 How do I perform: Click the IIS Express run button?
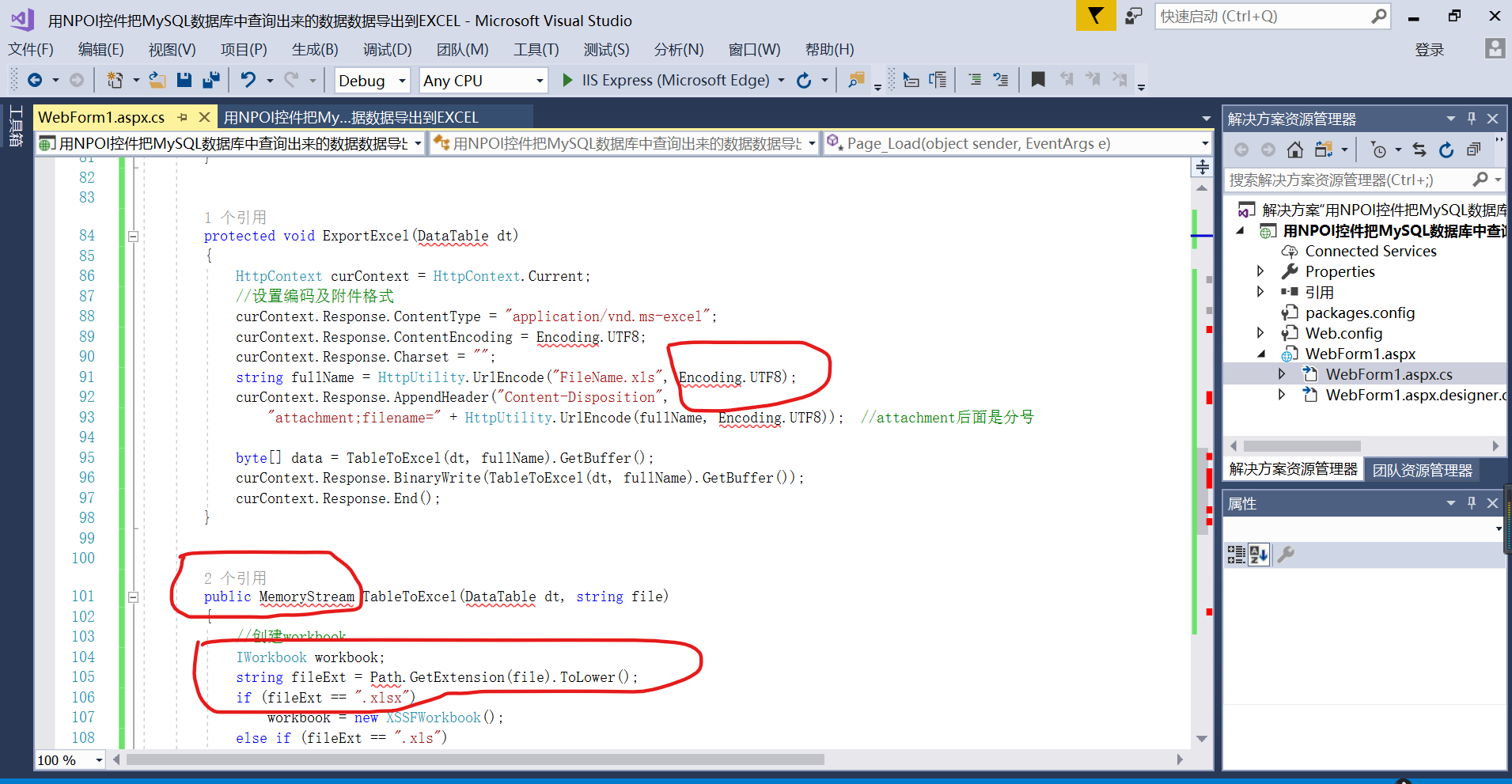(567, 80)
